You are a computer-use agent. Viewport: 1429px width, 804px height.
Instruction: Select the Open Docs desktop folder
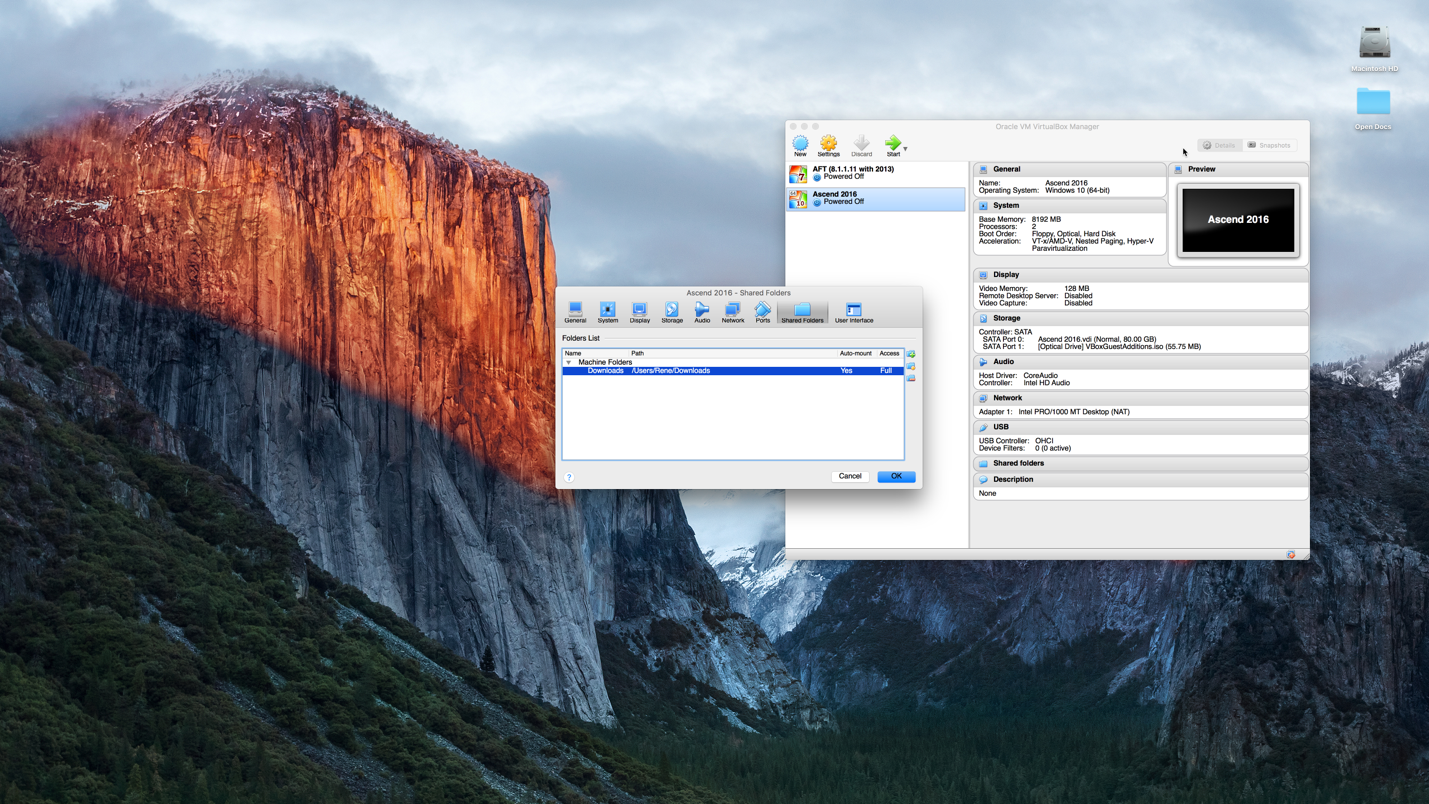click(1373, 108)
